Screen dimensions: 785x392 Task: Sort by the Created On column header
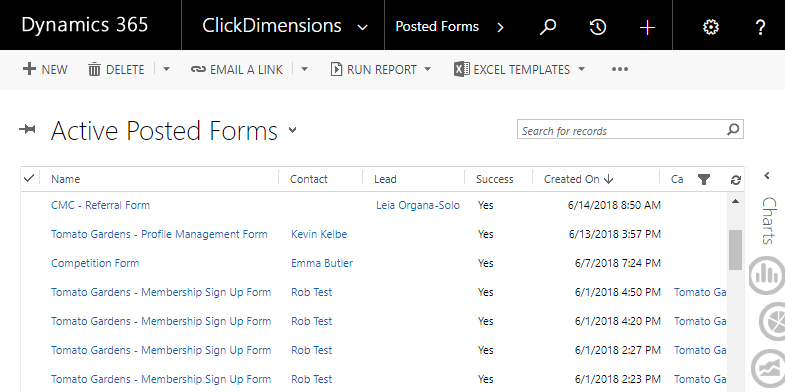click(x=579, y=179)
